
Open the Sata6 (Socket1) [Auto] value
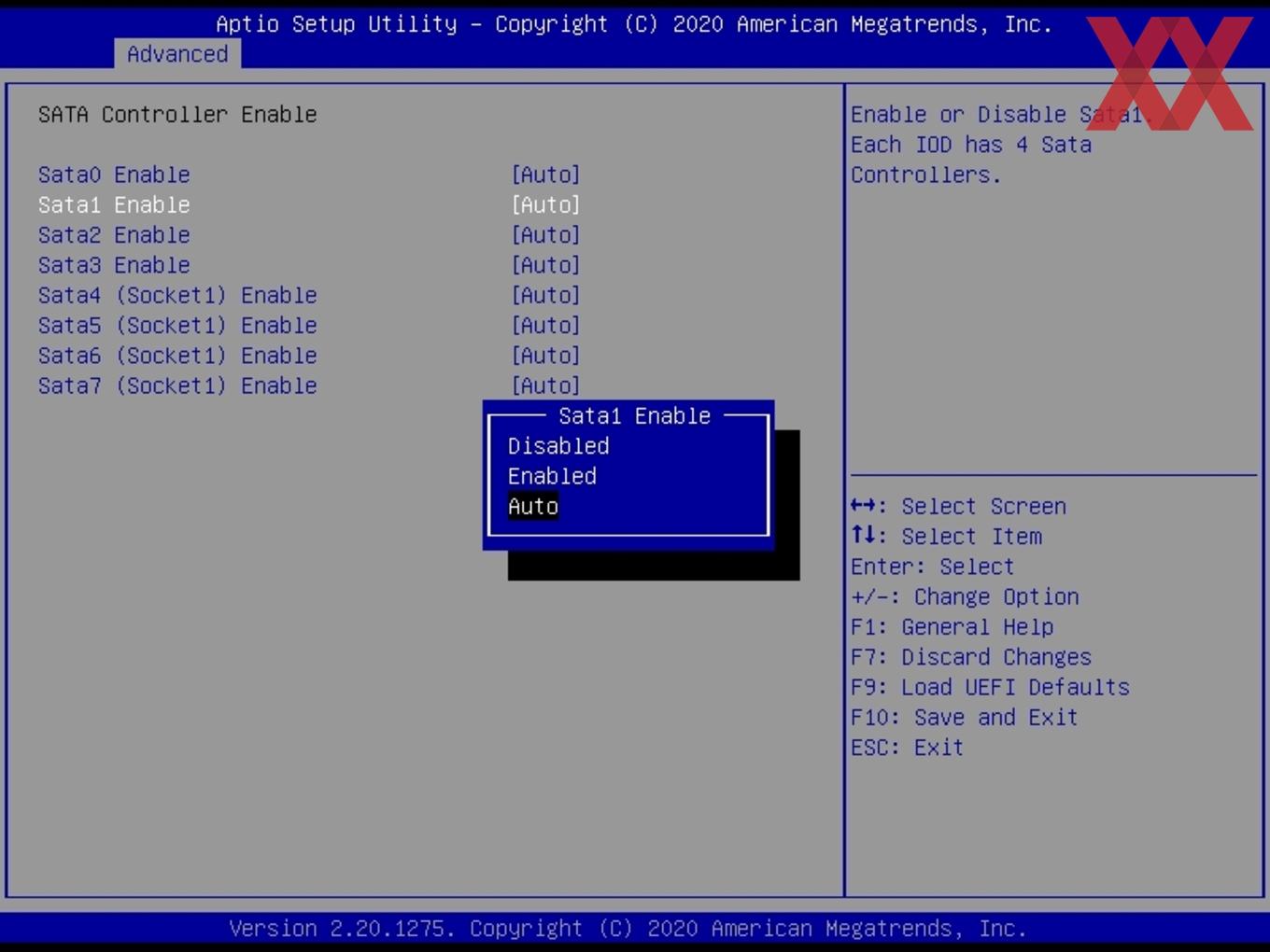coord(546,356)
